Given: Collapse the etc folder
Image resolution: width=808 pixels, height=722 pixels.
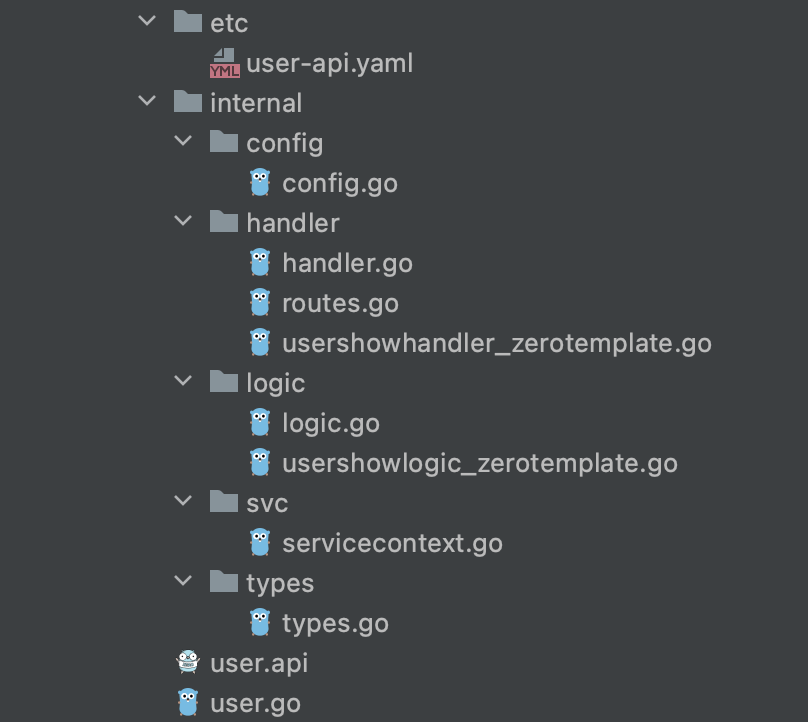Looking at the screenshot, I should (146, 22).
